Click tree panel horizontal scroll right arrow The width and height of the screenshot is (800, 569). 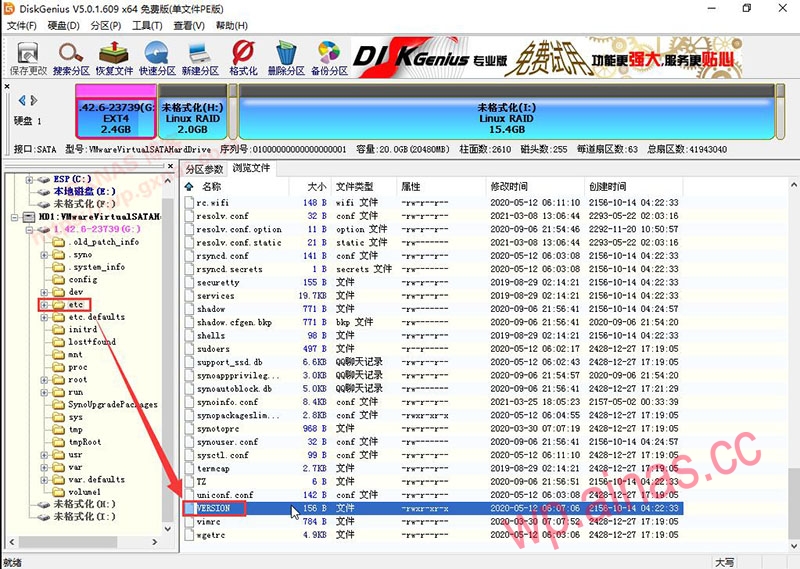pos(155,542)
